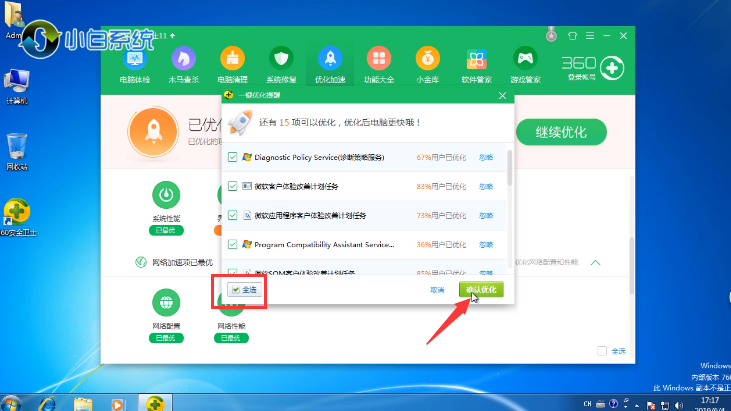Click the large orange rocket icon
This screenshot has height=411, width=731.
point(153,132)
